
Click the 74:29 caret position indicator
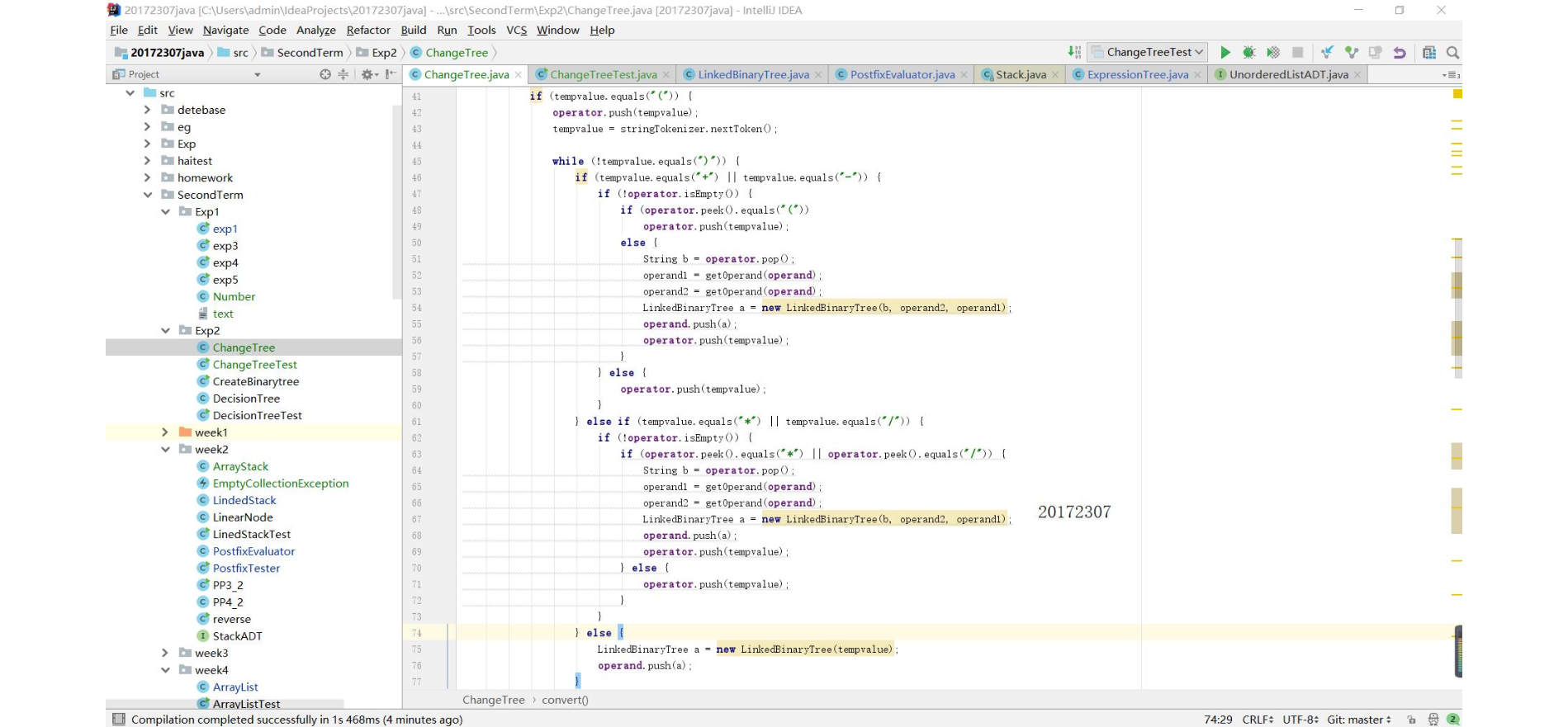[1218, 720]
